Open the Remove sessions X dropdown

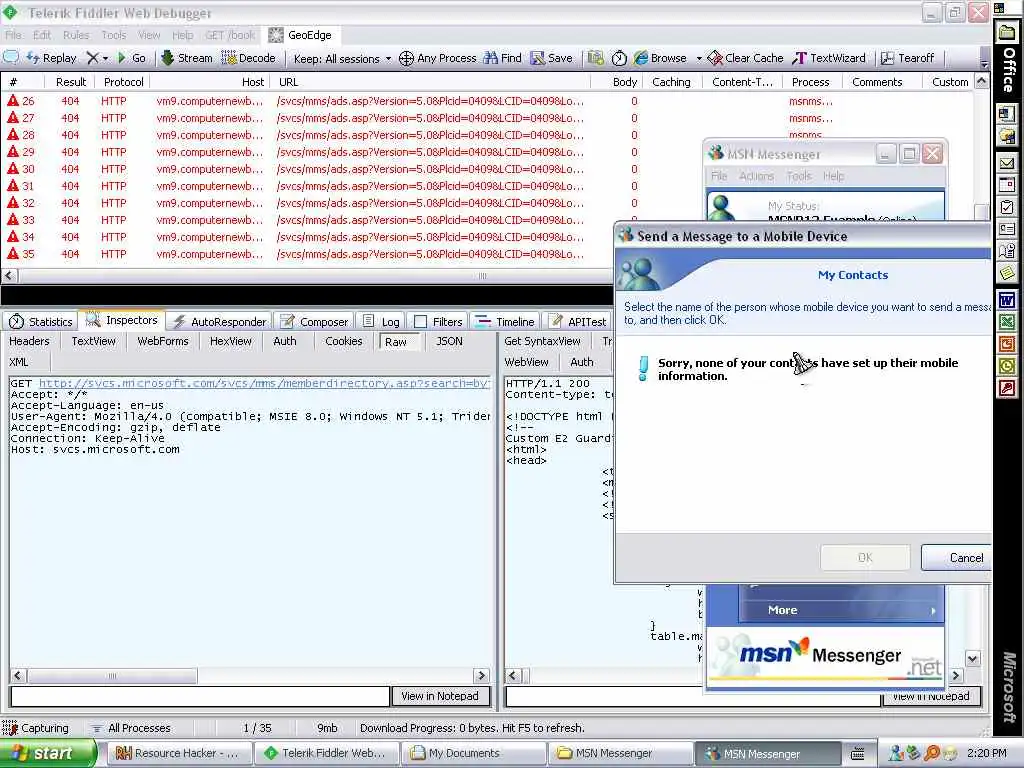(97, 58)
